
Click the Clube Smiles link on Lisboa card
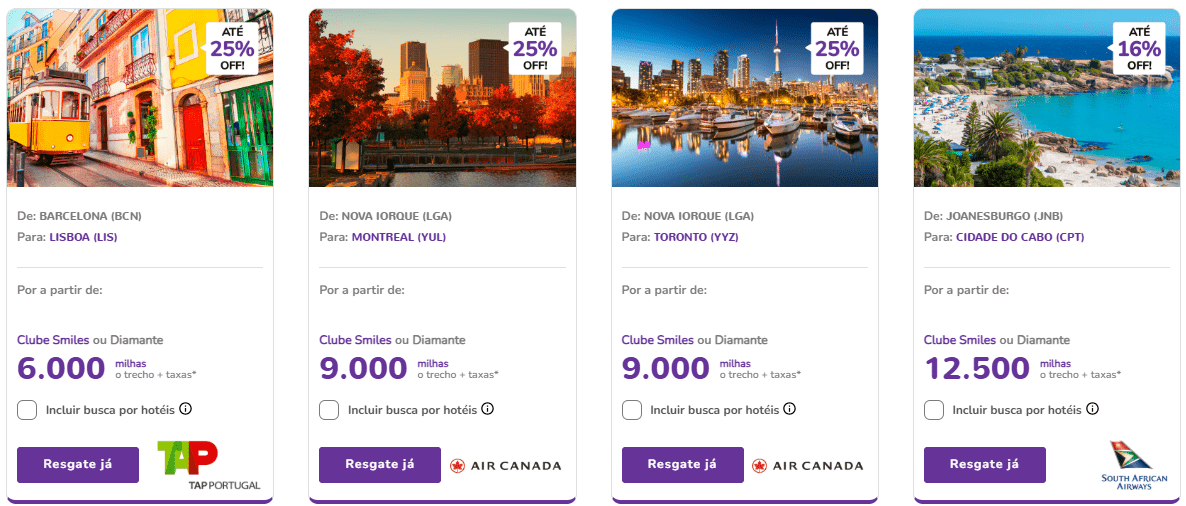pyautogui.click(x=55, y=340)
